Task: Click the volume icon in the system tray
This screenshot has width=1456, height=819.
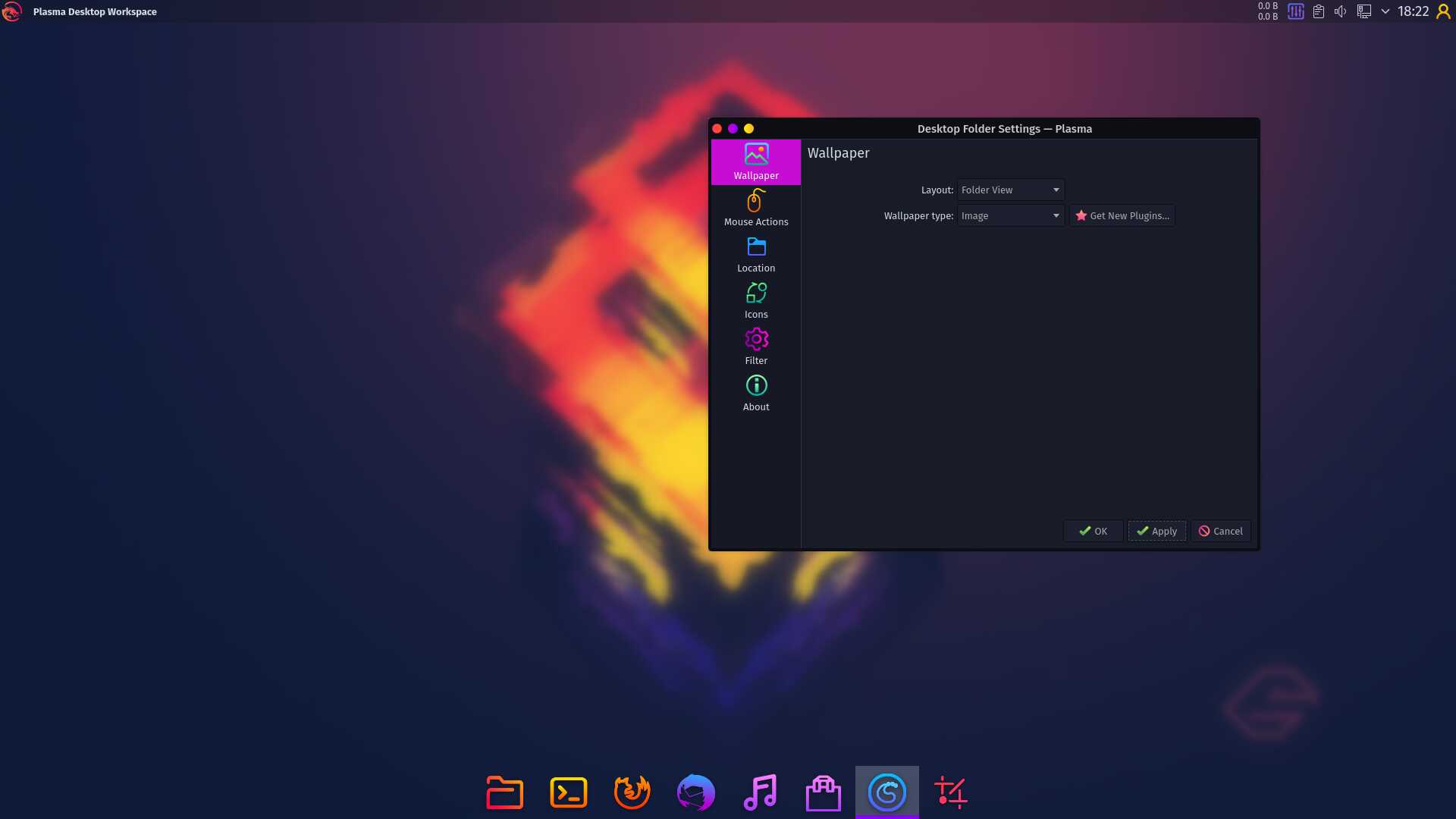Action: pos(1341,11)
